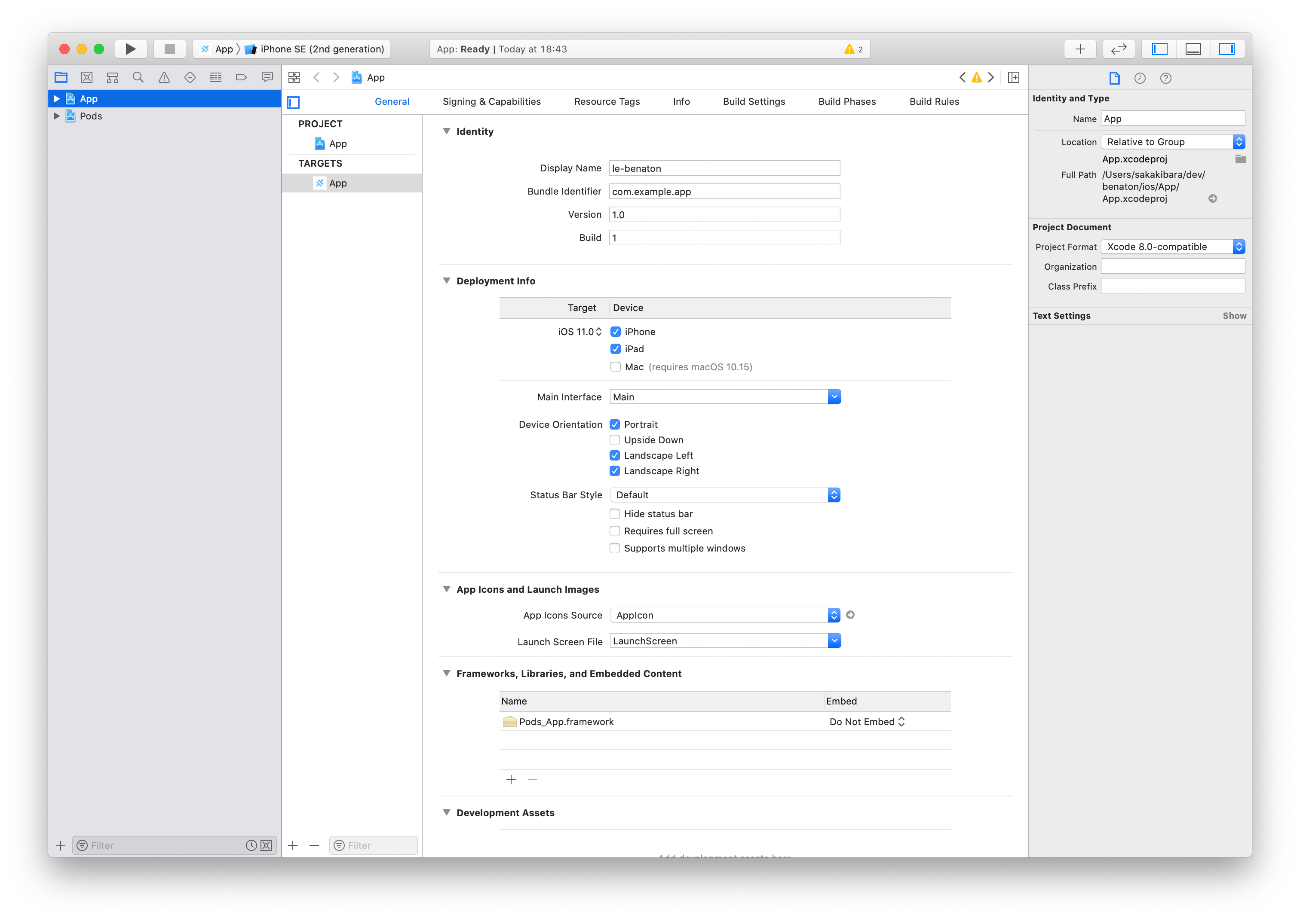
Task: Change Pods_App.framework embed option
Action: (867, 722)
